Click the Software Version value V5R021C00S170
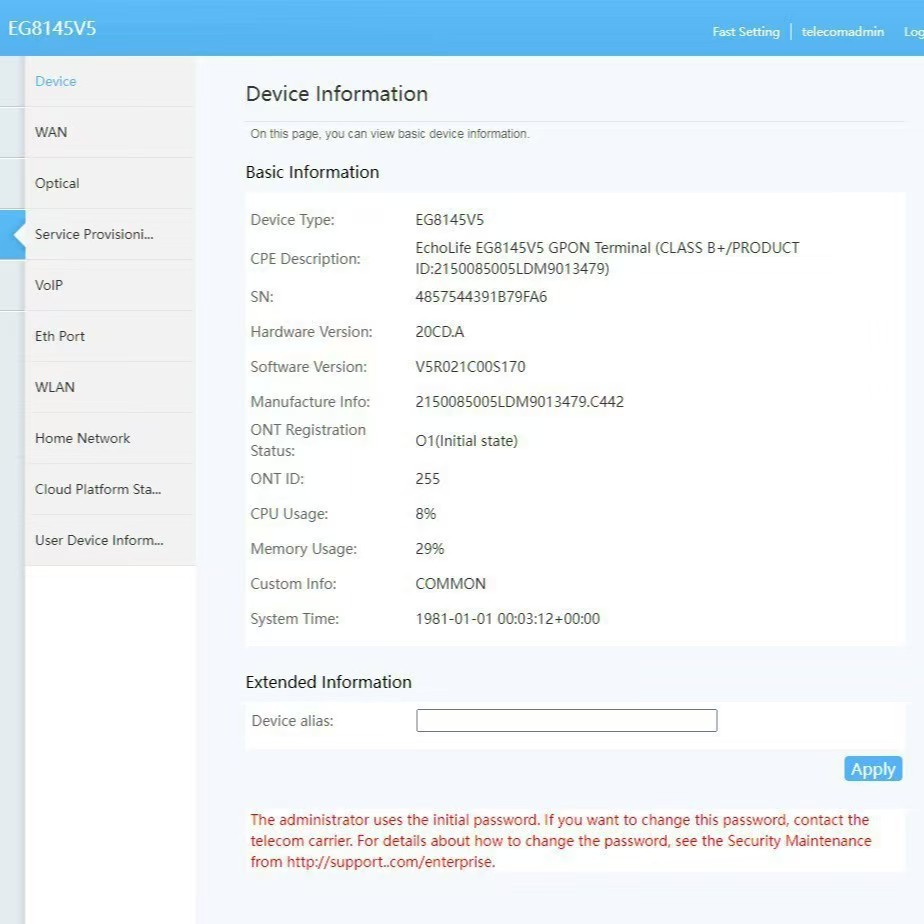Image resolution: width=924 pixels, height=924 pixels. click(470, 367)
